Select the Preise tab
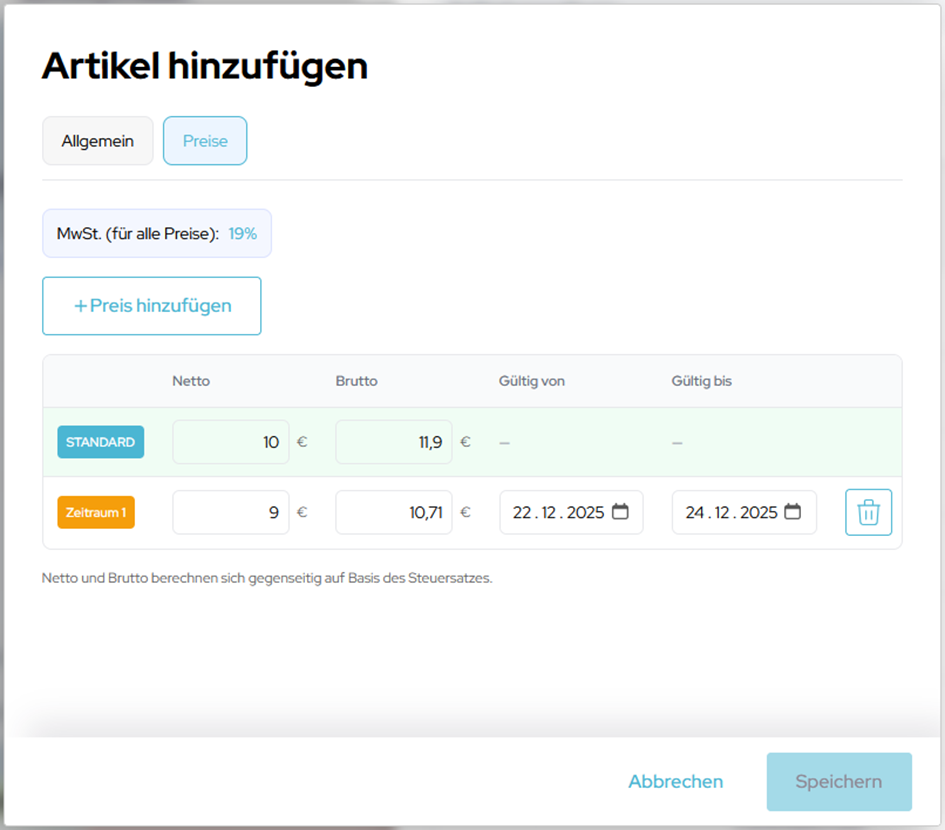 pyautogui.click(x=205, y=141)
